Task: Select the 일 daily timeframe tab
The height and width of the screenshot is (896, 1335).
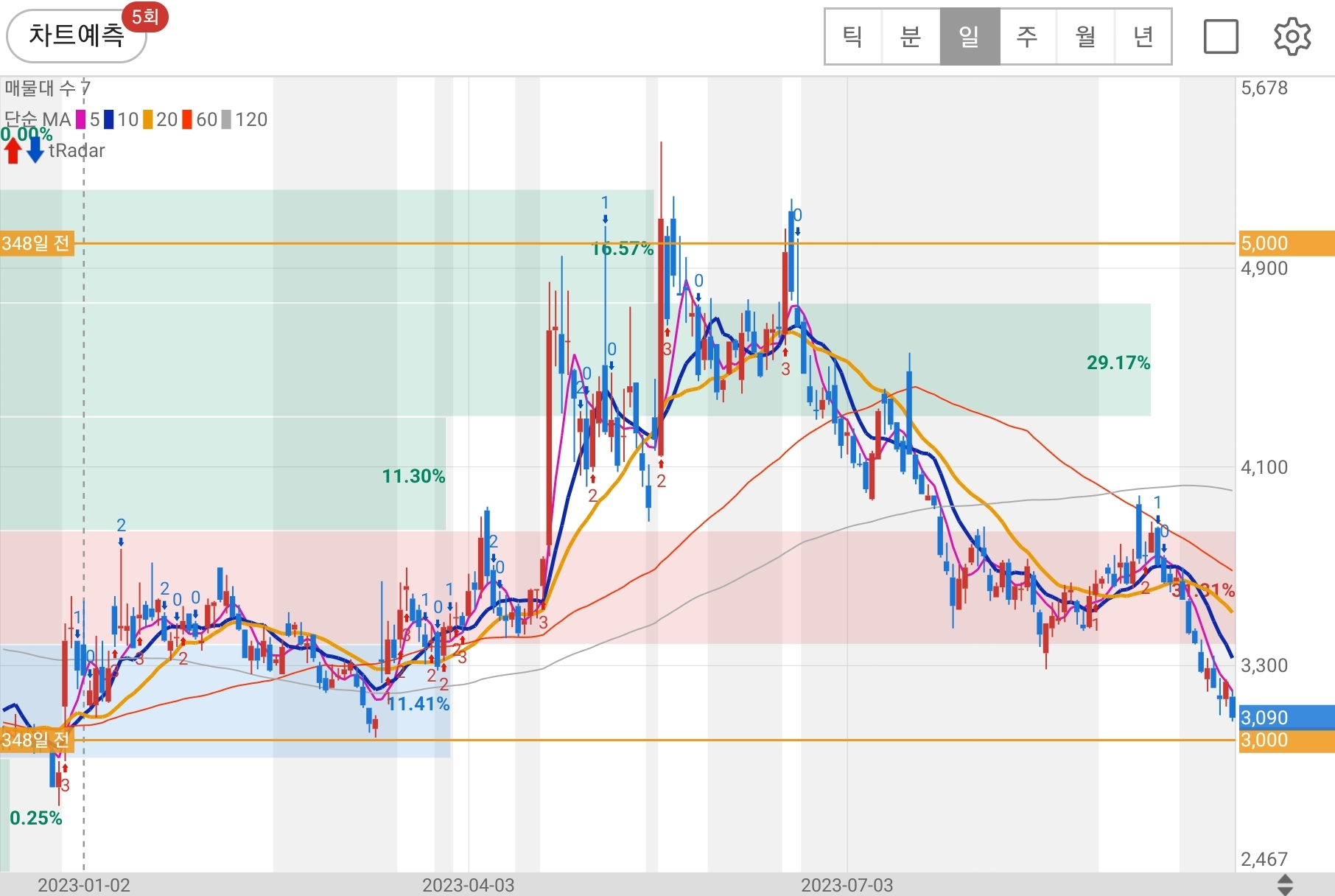Action: (x=970, y=37)
